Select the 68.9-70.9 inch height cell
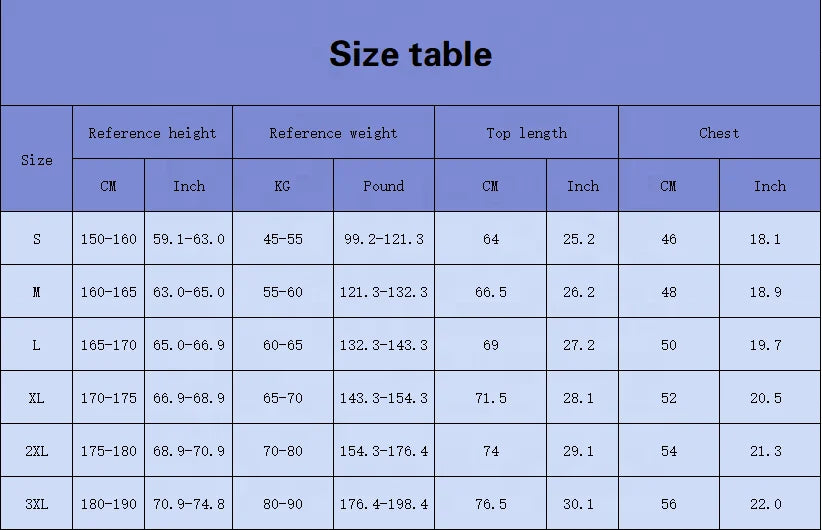The image size is (822, 530). [188, 451]
